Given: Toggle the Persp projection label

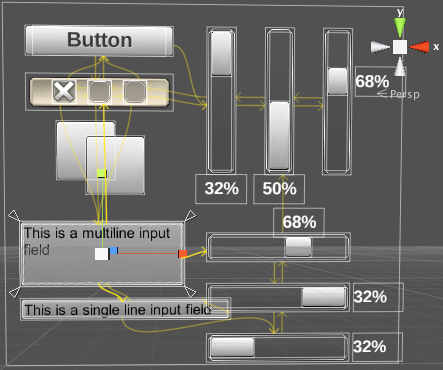Looking at the screenshot, I should (405, 94).
